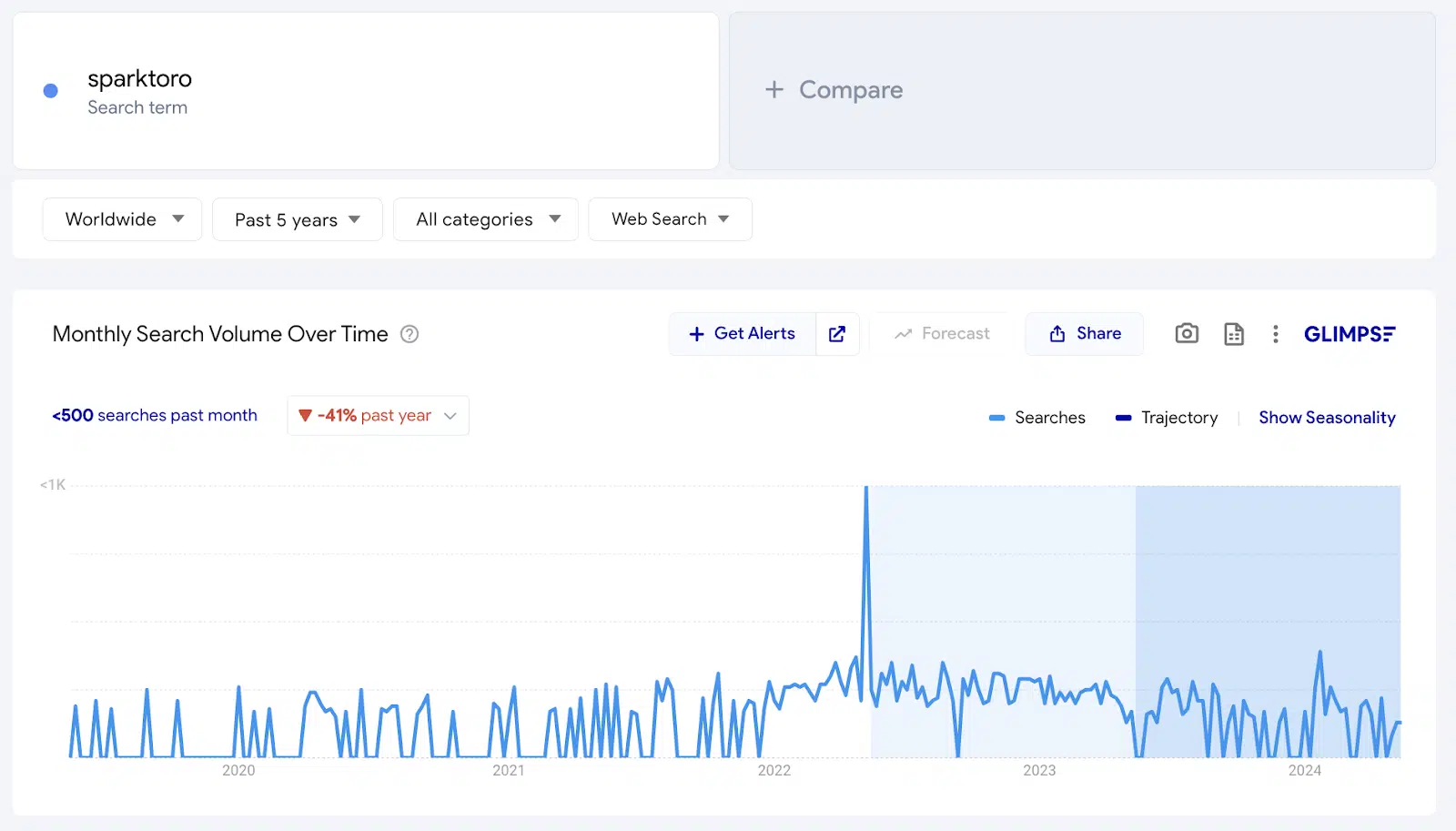Click the help question mark icon

click(x=409, y=334)
